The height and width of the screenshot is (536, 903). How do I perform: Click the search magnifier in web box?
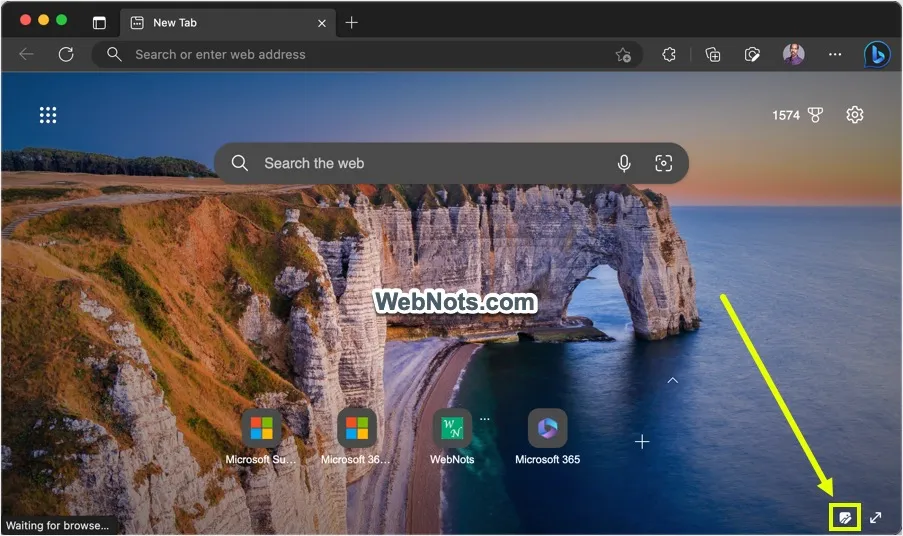(240, 164)
